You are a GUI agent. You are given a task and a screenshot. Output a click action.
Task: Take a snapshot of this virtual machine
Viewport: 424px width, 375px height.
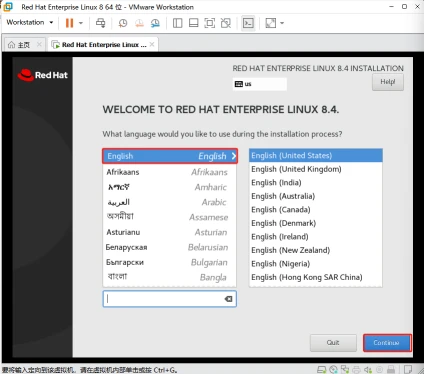coord(123,23)
